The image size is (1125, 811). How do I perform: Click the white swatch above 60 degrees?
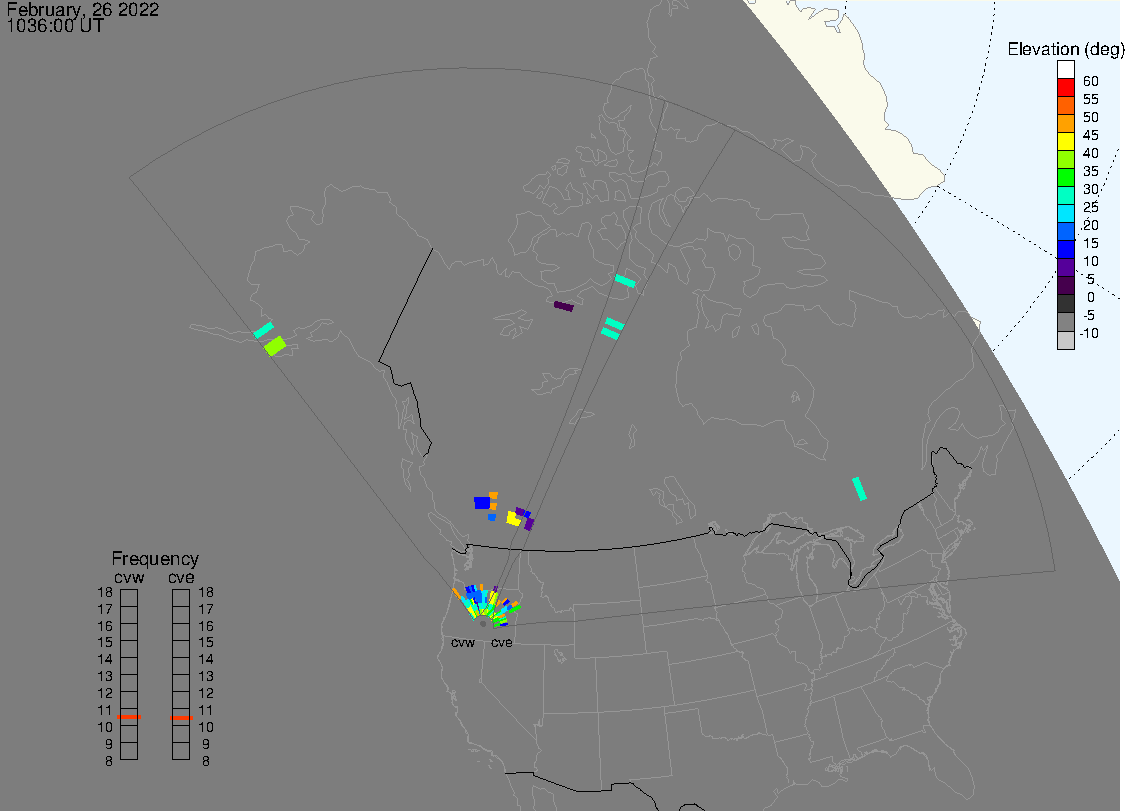coord(1065,70)
